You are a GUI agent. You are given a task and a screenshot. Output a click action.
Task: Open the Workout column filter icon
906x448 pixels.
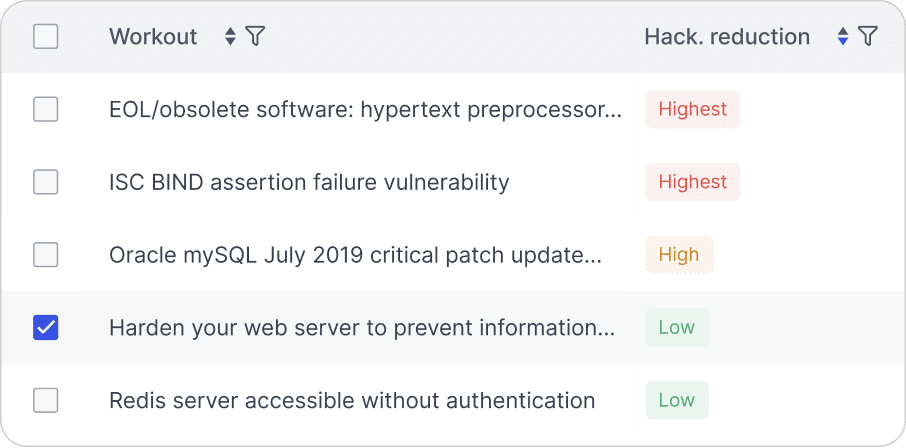pyautogui.click(x=255, y=36)
